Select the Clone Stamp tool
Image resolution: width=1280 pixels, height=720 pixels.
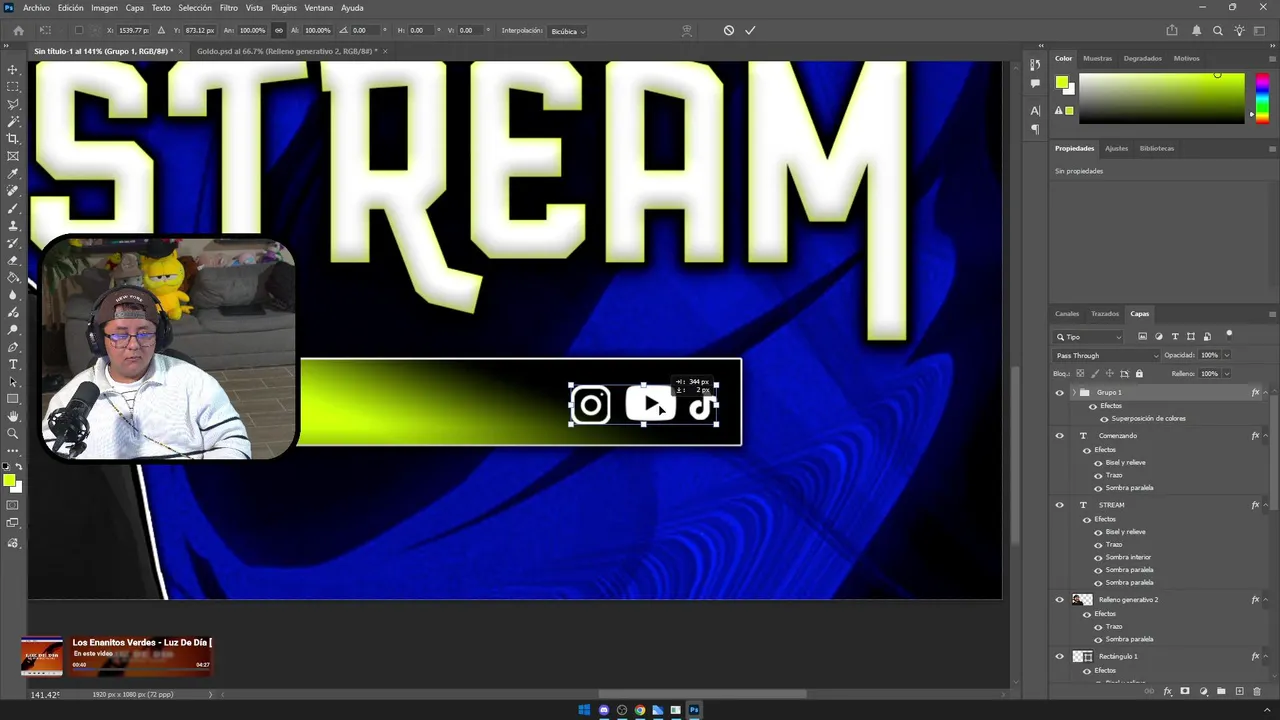[x=13, y=225]
